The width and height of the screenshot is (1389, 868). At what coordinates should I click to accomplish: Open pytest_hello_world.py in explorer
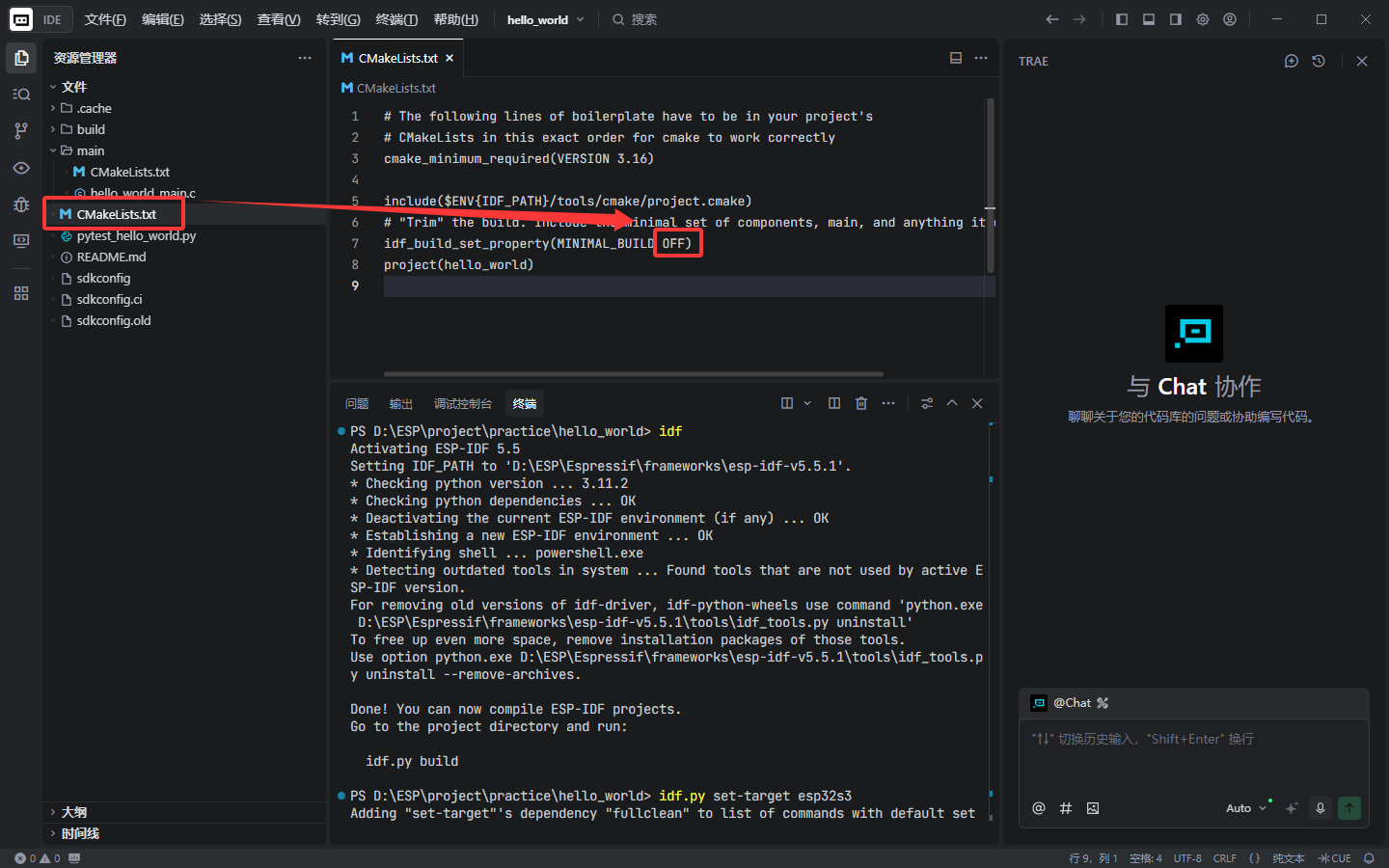136,235
